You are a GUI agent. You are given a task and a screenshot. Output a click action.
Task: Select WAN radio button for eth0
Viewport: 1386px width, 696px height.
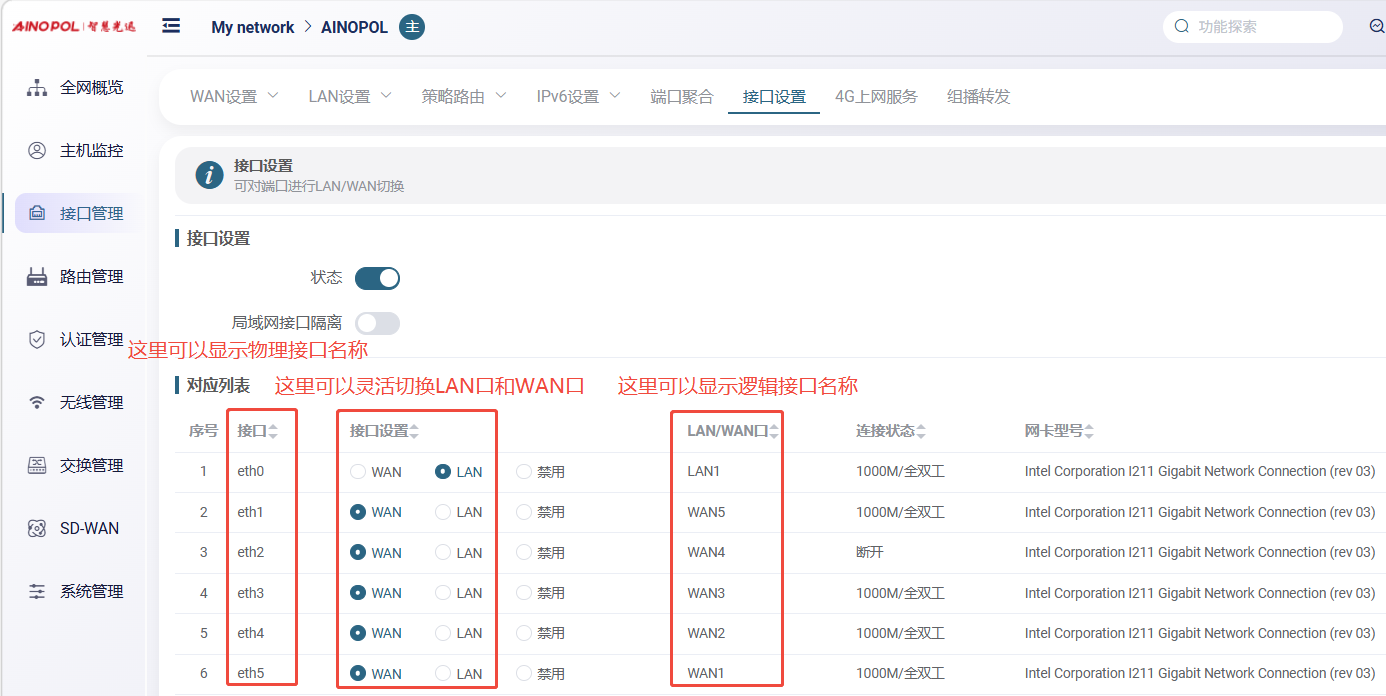coord(358,472)
